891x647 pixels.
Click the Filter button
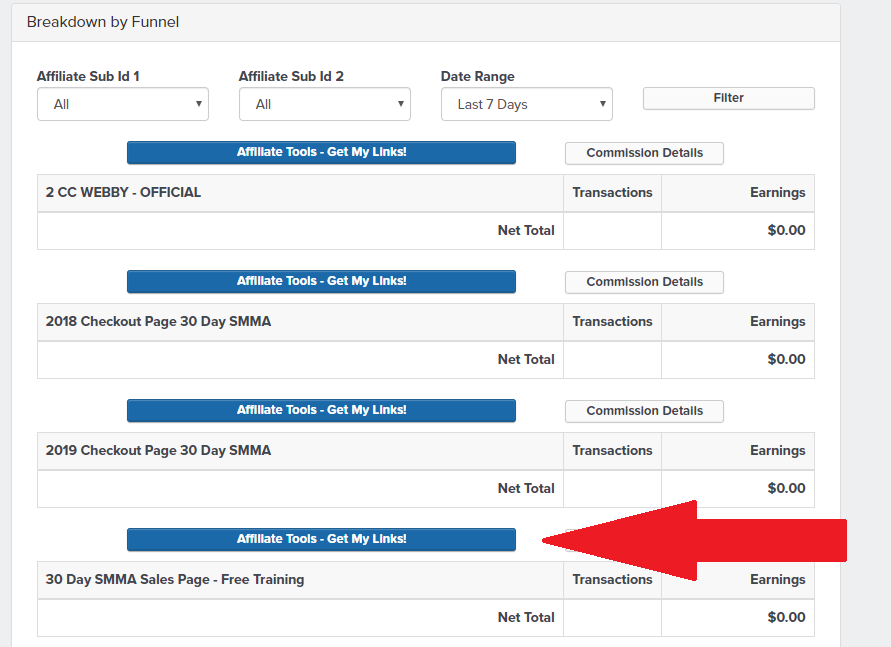click(x=728, y=98)
